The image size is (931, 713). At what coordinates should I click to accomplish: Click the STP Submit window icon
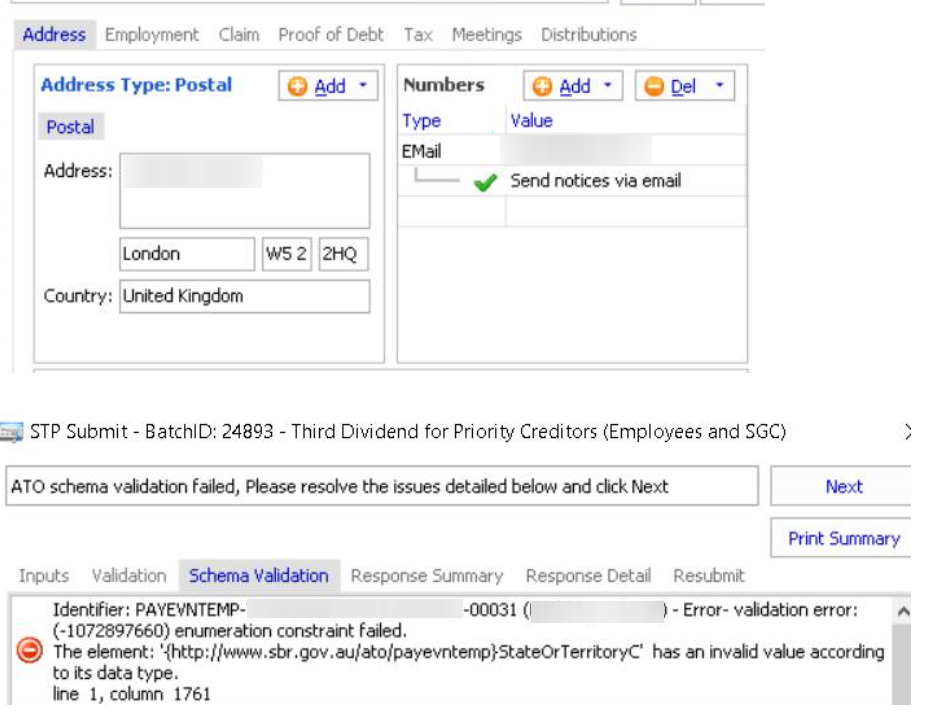(x=13, y=432)
